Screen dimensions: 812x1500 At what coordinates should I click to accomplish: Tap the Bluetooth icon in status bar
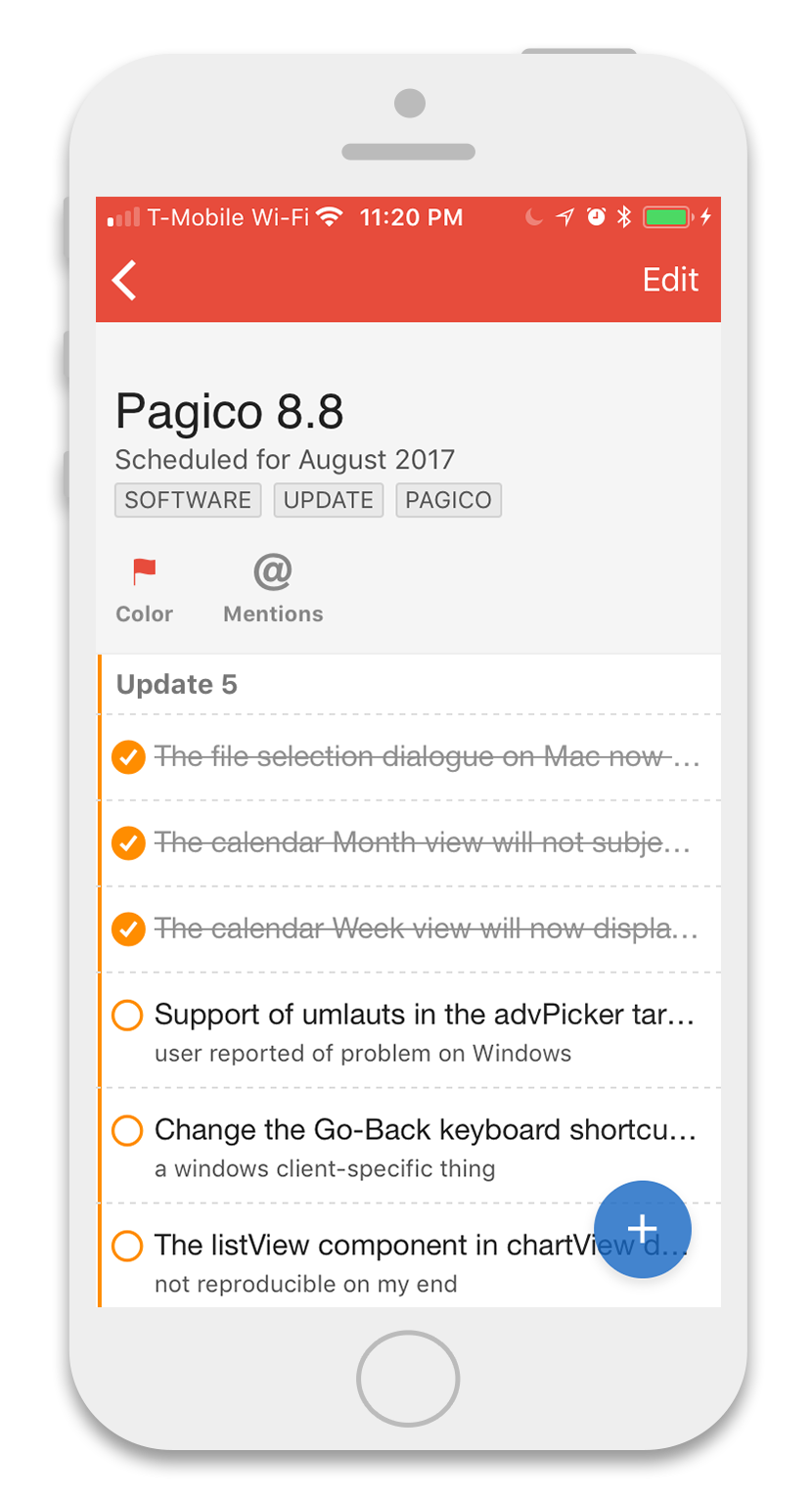pyautogui.click(x=623, y=217)
